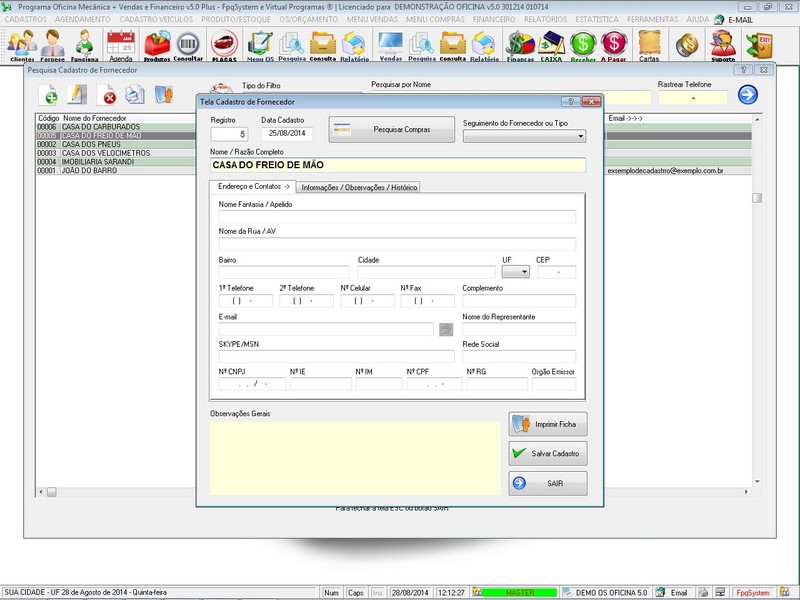Click the FpqSystem status bar label
This screenshot has height=600, width=800.
753,592
